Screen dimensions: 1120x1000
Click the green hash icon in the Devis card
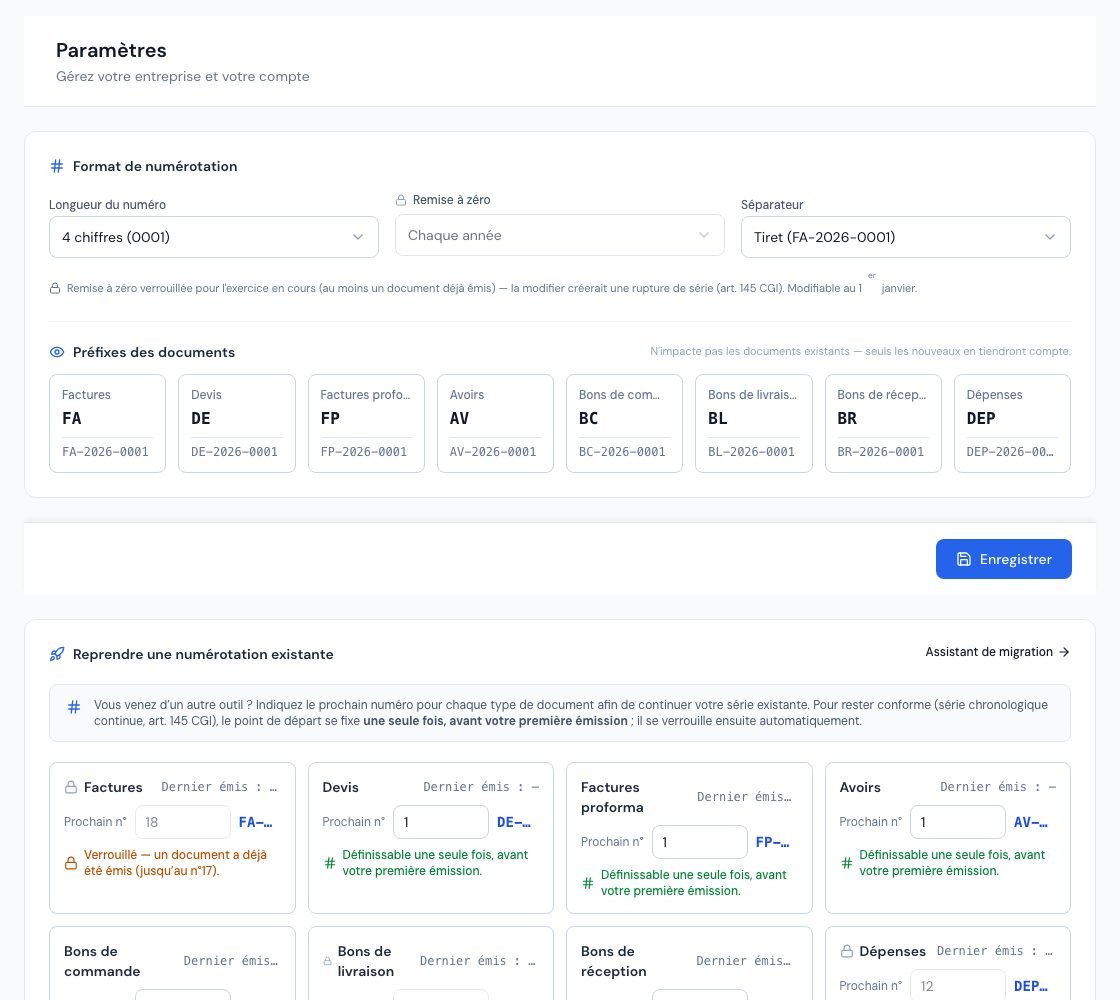point(329,863)
